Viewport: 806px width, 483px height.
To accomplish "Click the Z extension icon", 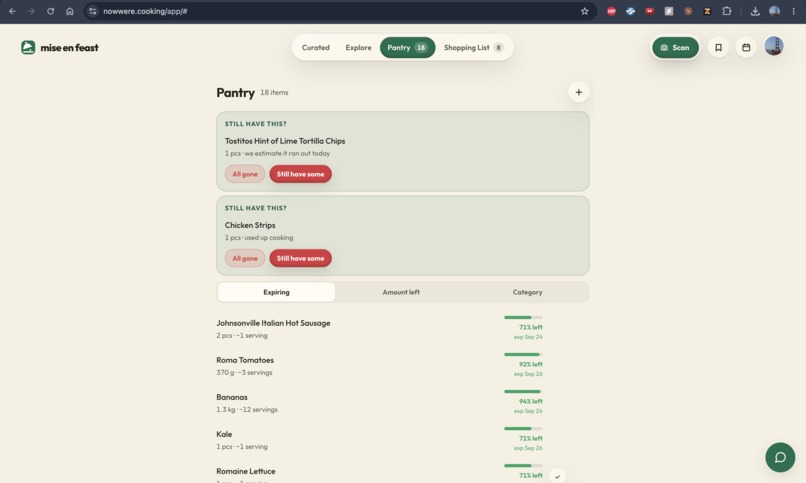I will (707, 11).
